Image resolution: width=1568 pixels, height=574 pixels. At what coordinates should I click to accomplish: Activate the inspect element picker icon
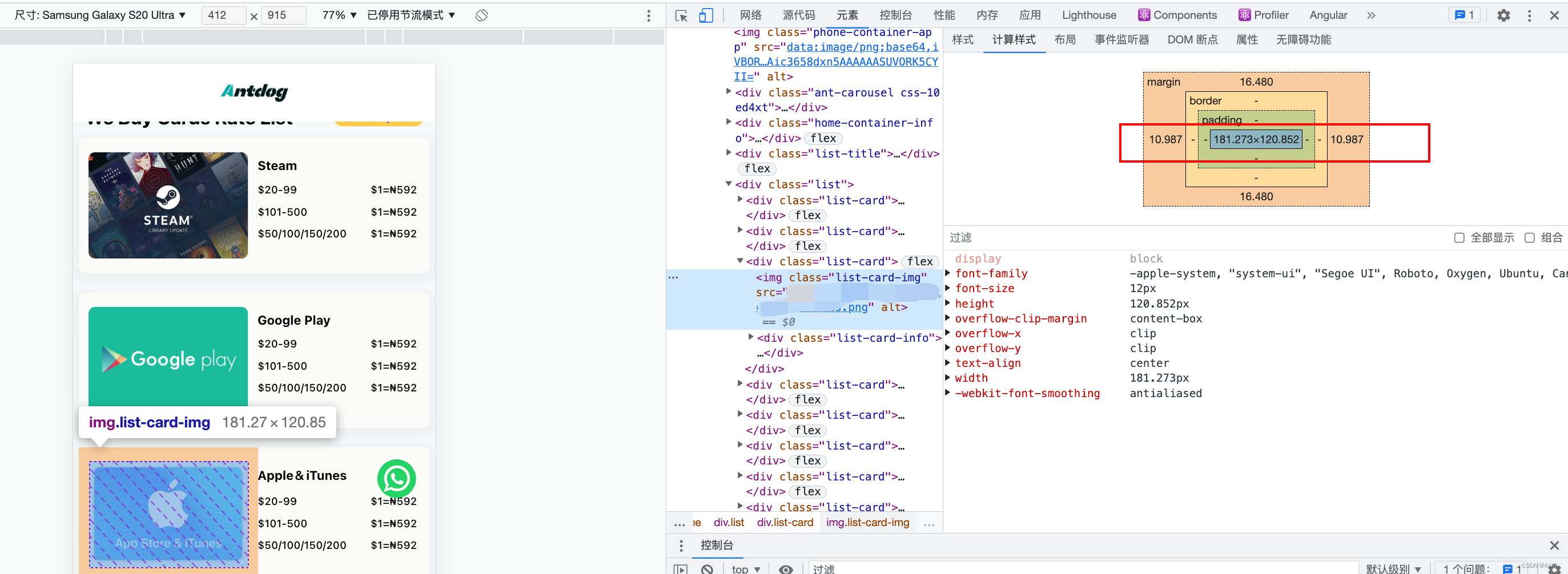[x=681, y=15]
